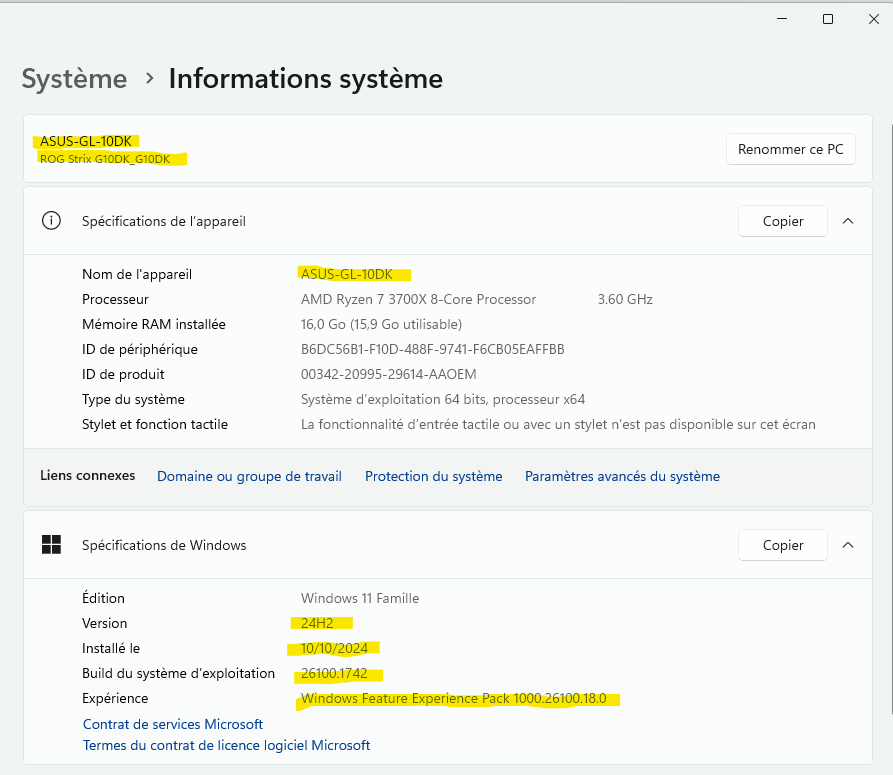Click Renommer ce PC button
Screen dimensions: 893x775
coord(790,149)
